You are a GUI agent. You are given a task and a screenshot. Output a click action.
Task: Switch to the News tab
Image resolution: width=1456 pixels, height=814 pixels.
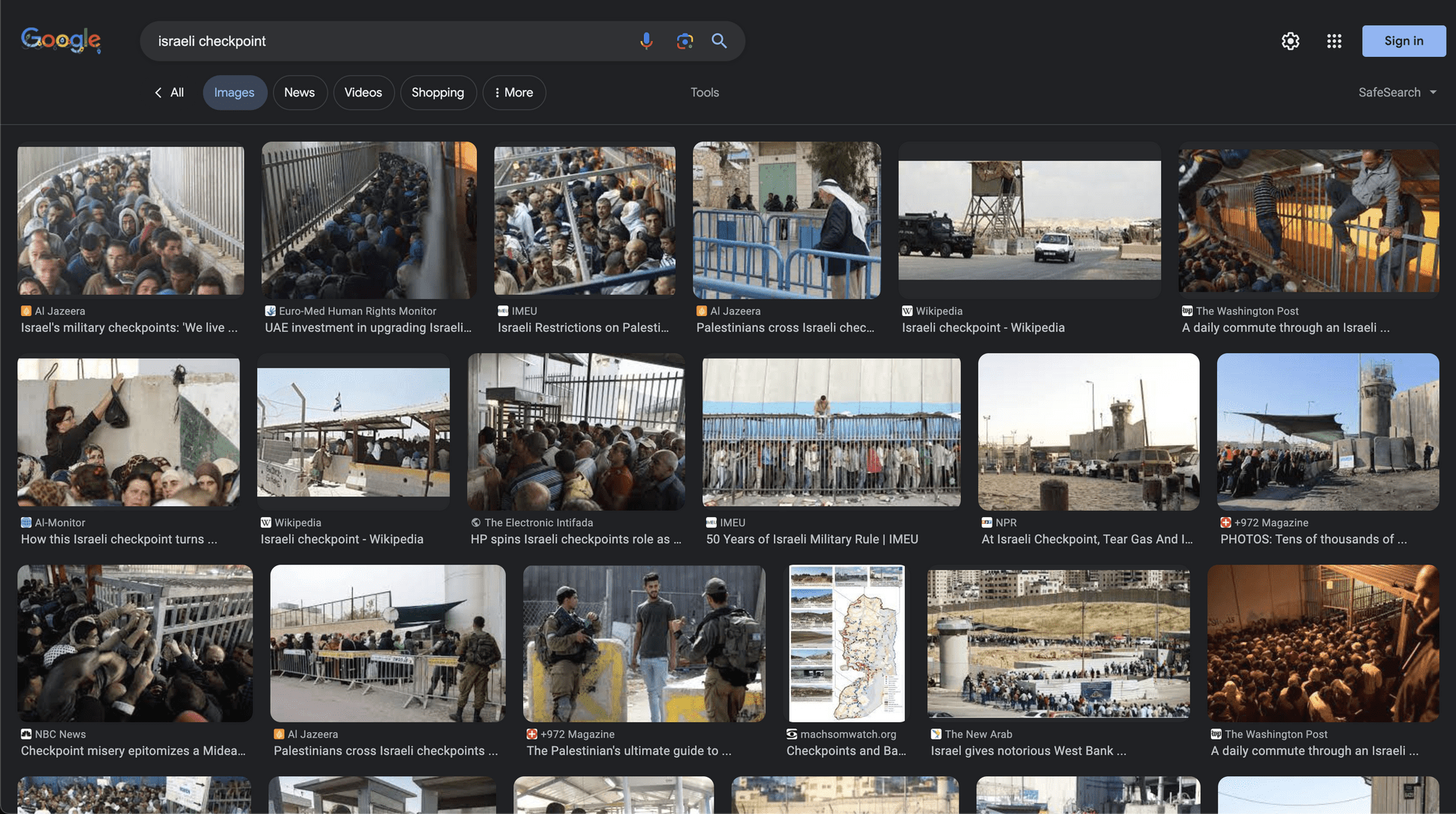coord(300,92)
